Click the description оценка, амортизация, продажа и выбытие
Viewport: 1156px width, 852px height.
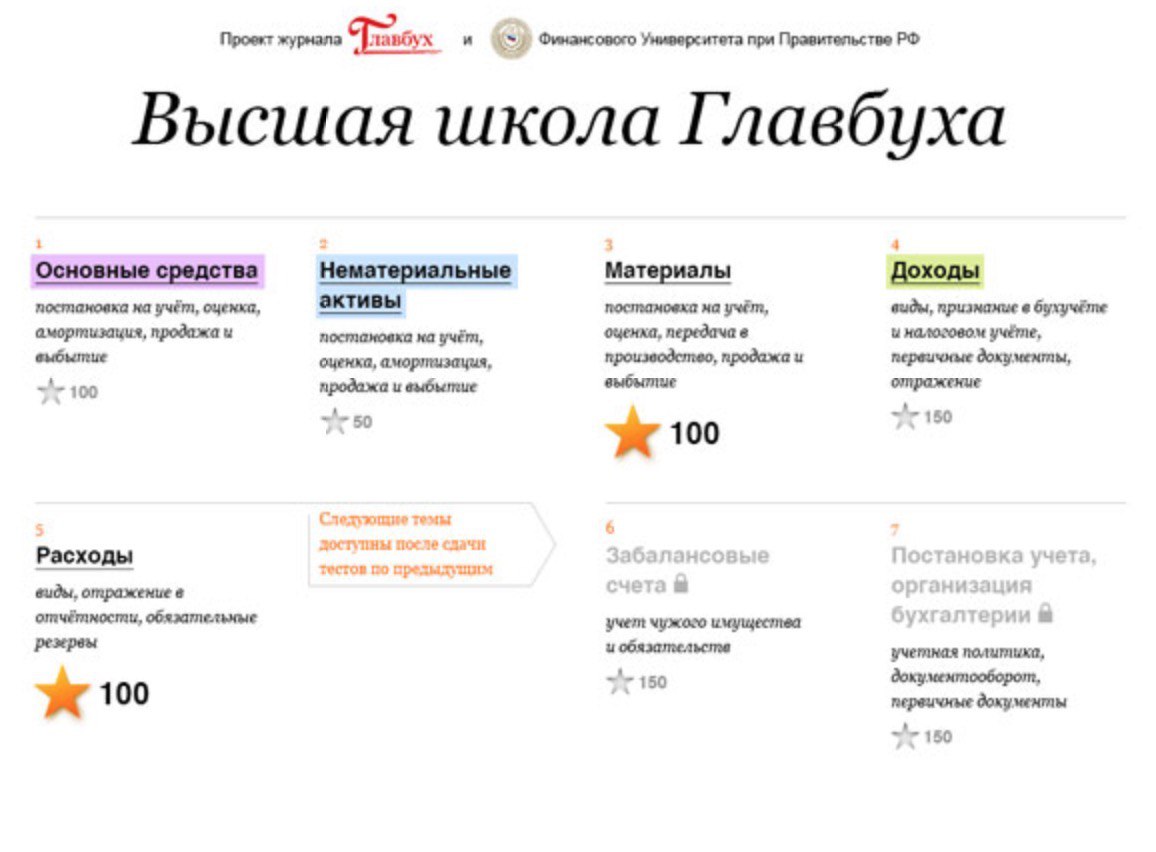point(405,361)
